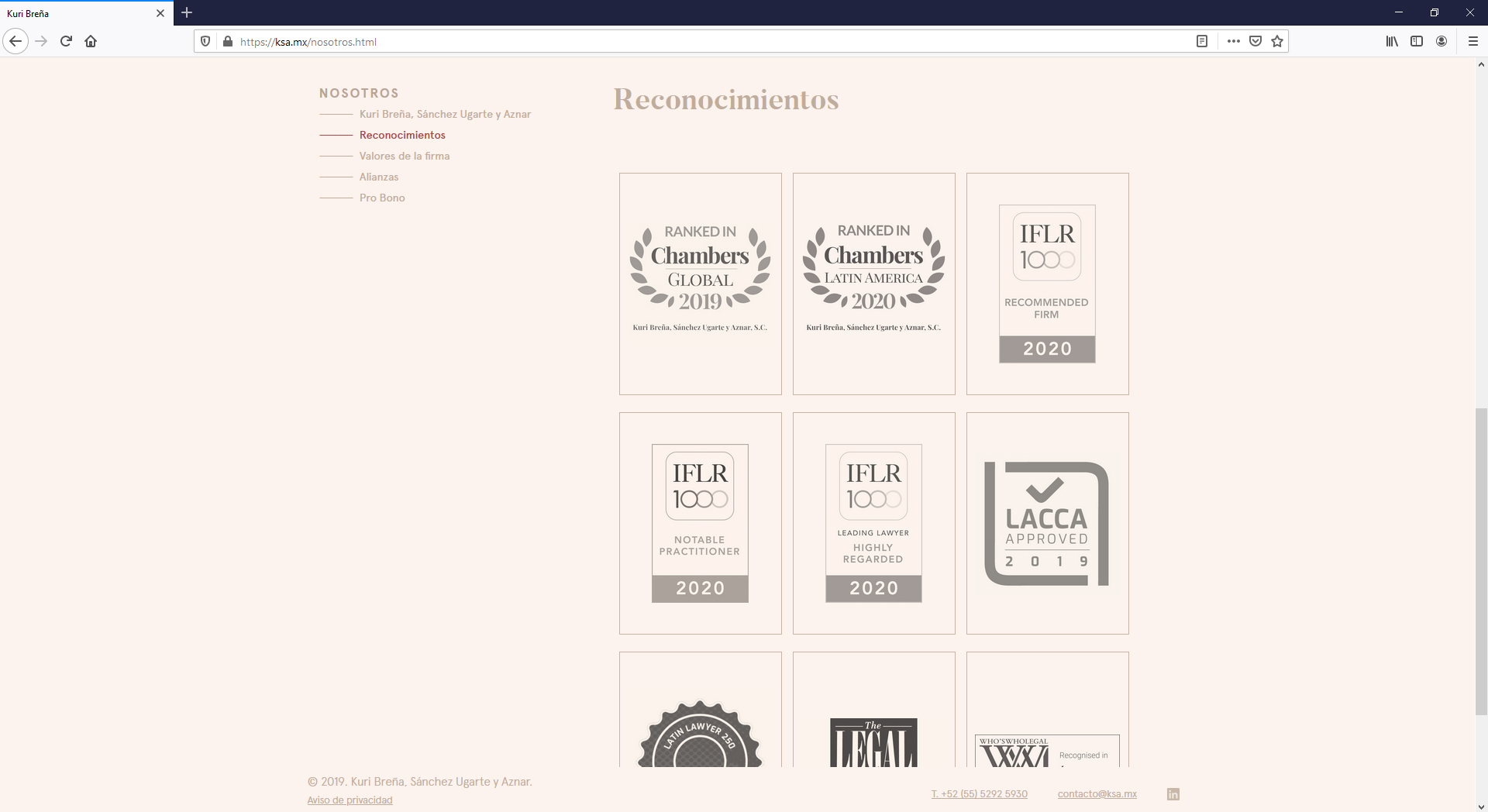Bookmark this page with the star
This screenshot has height=812, width=1488.
pos(1277,41)
